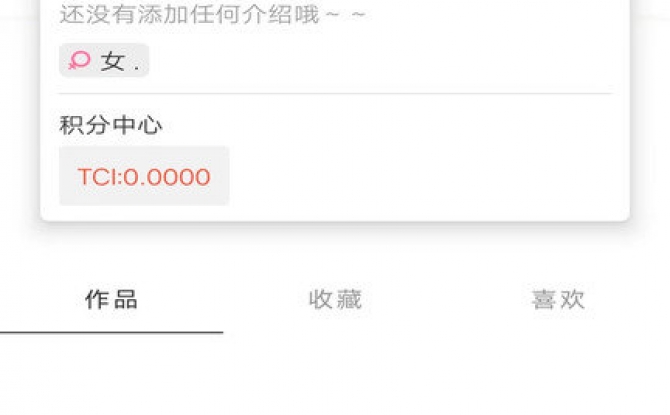Tap the 欢 character in the 喜欢 tab
This screenshot has width=670, height=415.
[x=572, y=299]
